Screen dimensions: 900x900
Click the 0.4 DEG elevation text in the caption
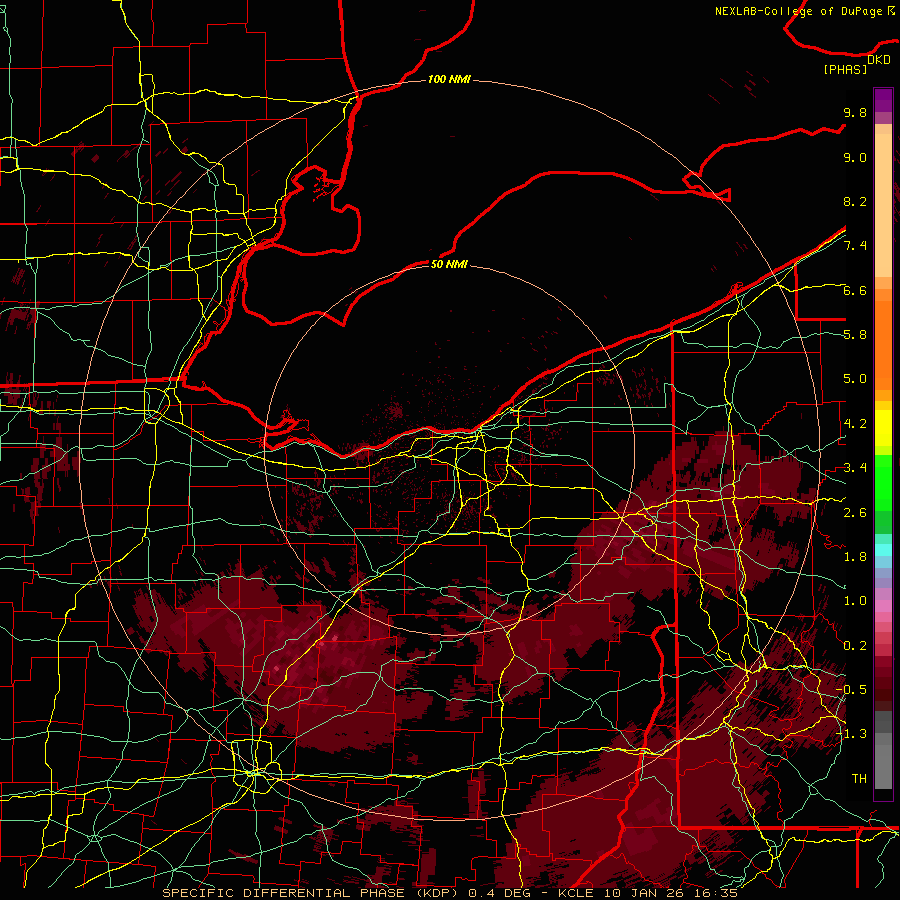click(499, 893)
